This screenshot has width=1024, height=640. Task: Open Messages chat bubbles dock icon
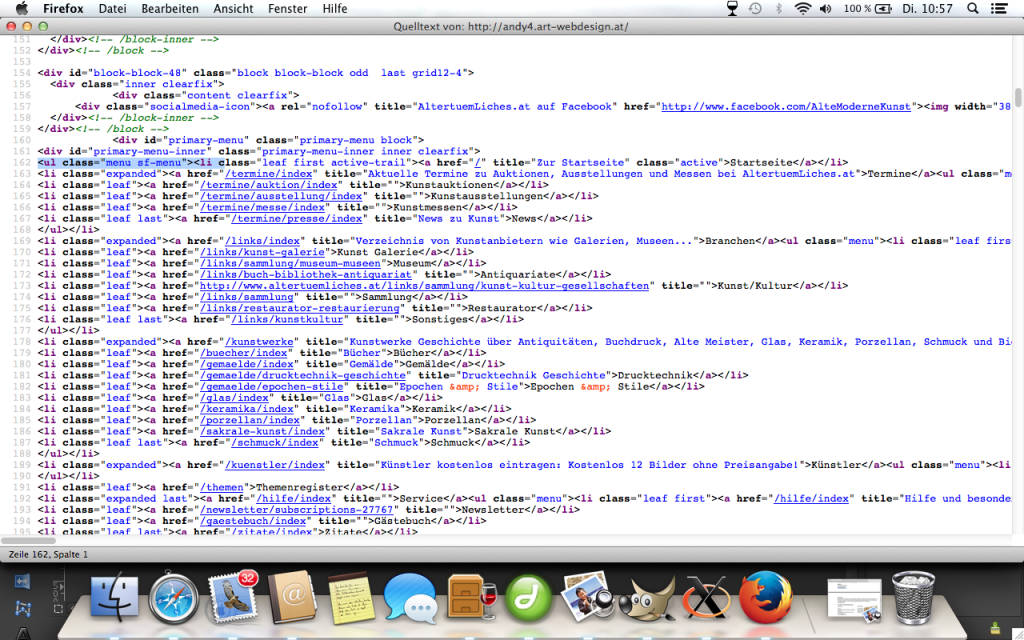[409, 601]
